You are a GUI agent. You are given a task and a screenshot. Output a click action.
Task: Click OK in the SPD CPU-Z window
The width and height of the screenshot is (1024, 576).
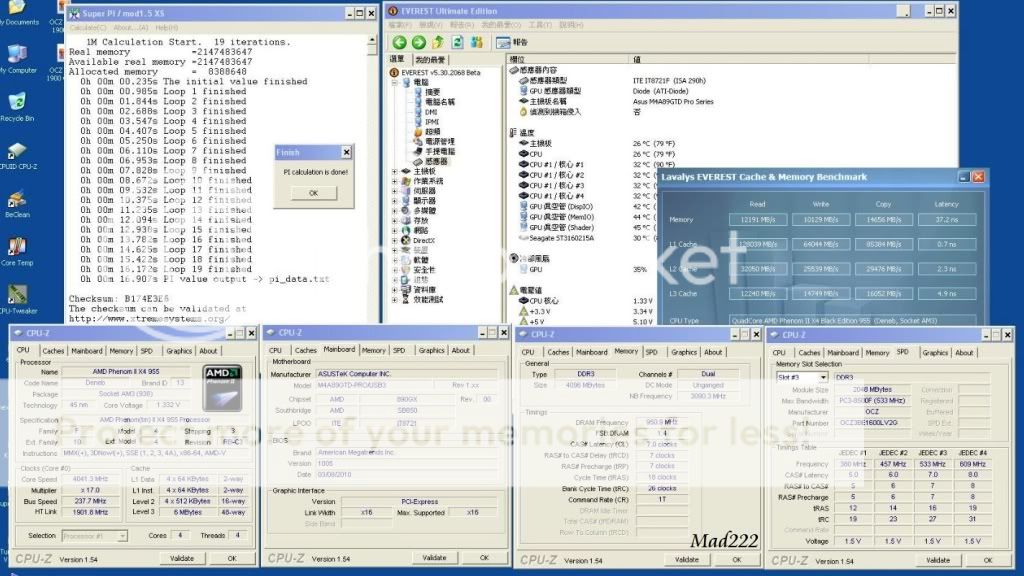(987, 560)
